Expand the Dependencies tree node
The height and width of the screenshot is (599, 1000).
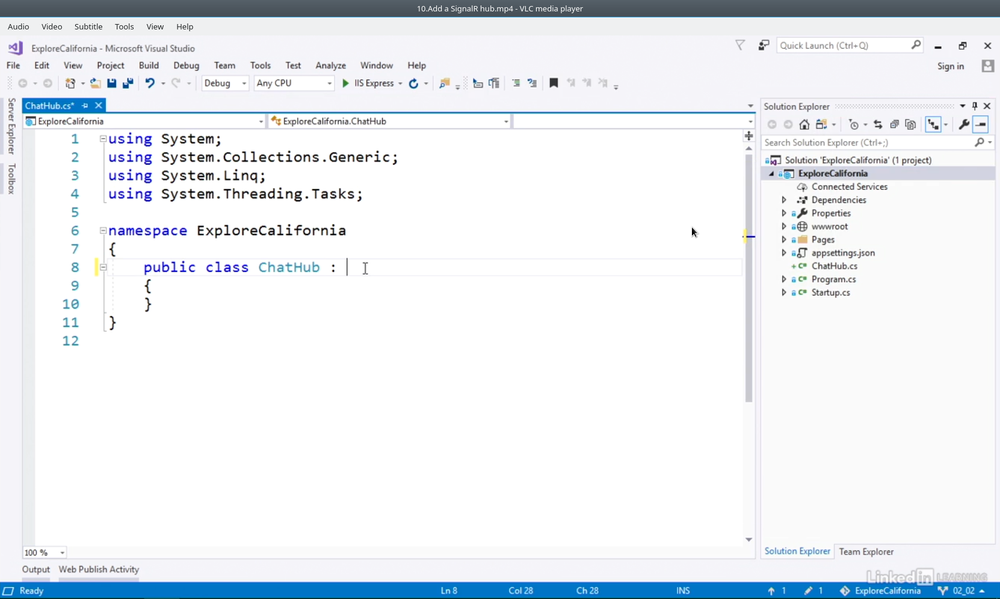point(784,200)
